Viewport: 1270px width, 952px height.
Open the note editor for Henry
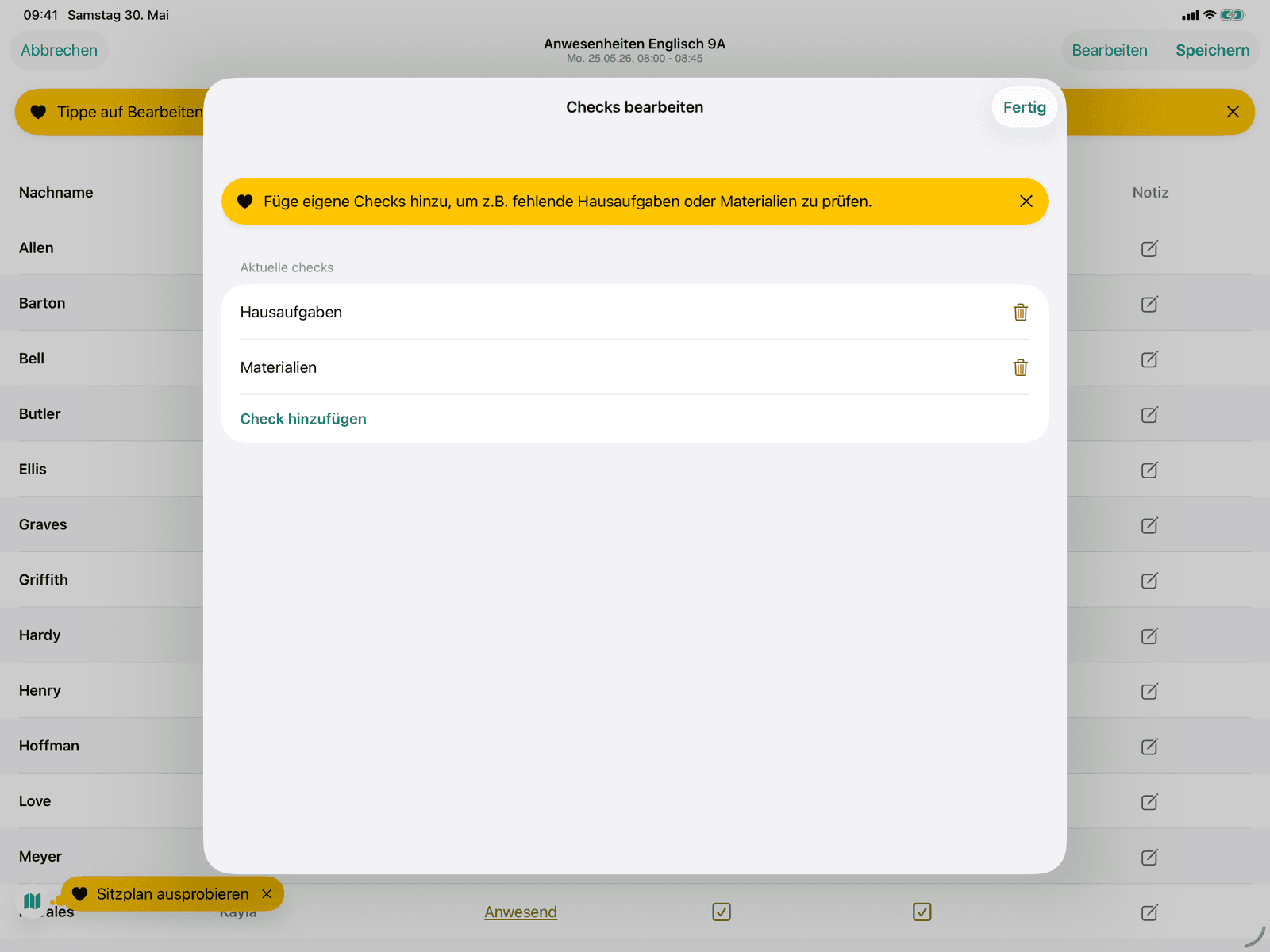coord(1149,691)
